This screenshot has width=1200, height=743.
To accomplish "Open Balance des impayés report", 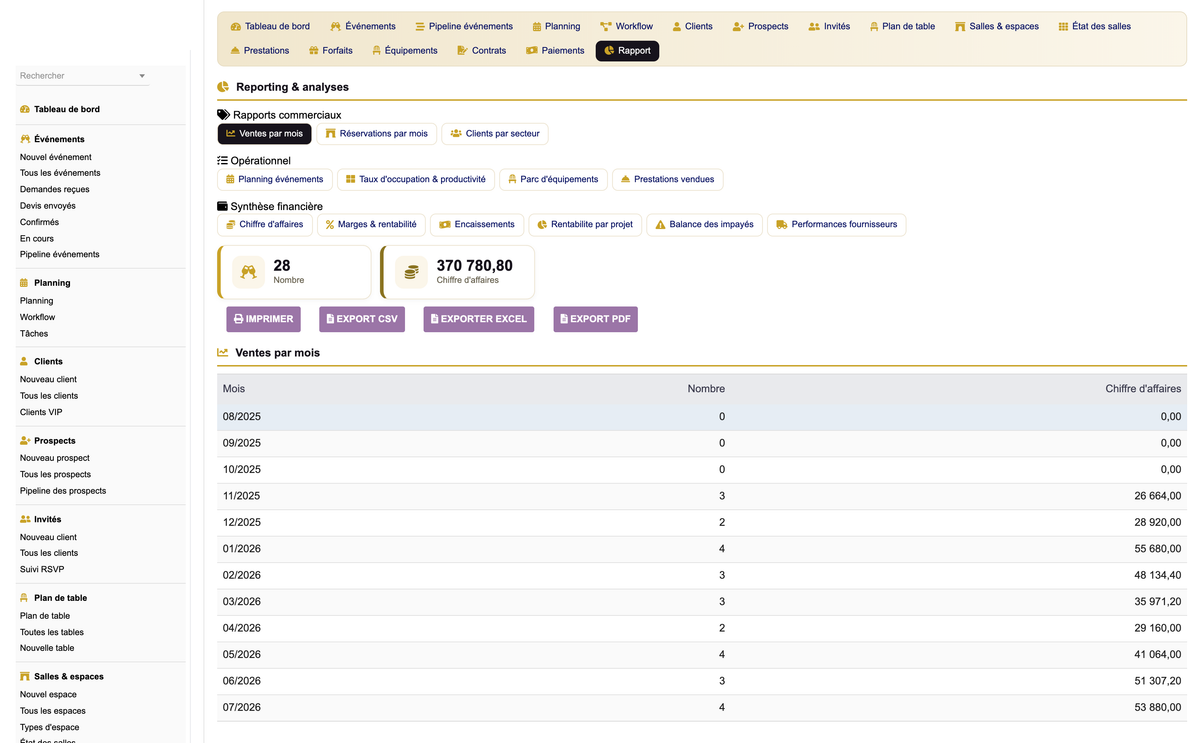I will coord(704,225).
